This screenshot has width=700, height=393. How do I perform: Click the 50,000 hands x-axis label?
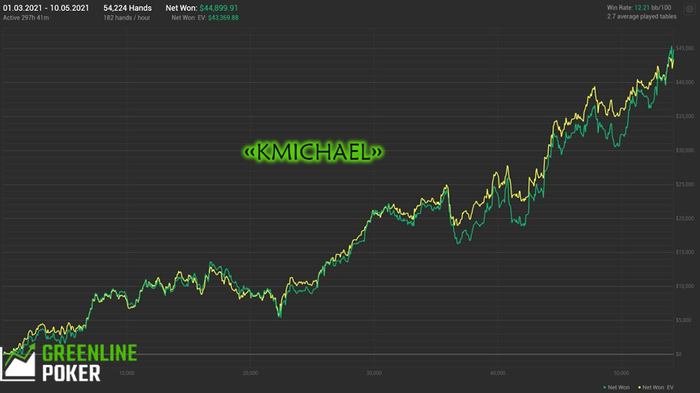[x=621, y=373]
